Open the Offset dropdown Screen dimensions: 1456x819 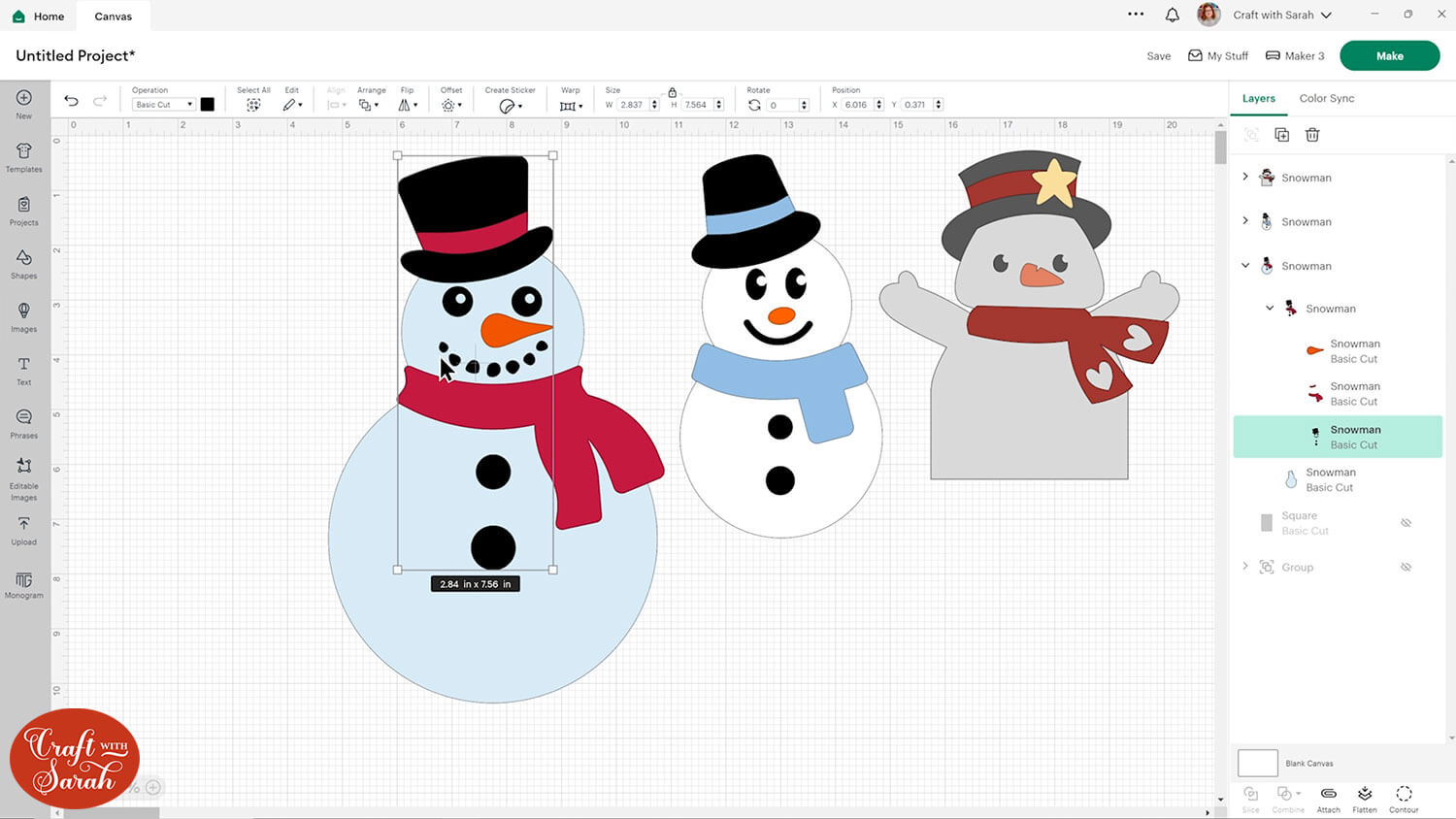pyautogui.click(x=451, y=105)
